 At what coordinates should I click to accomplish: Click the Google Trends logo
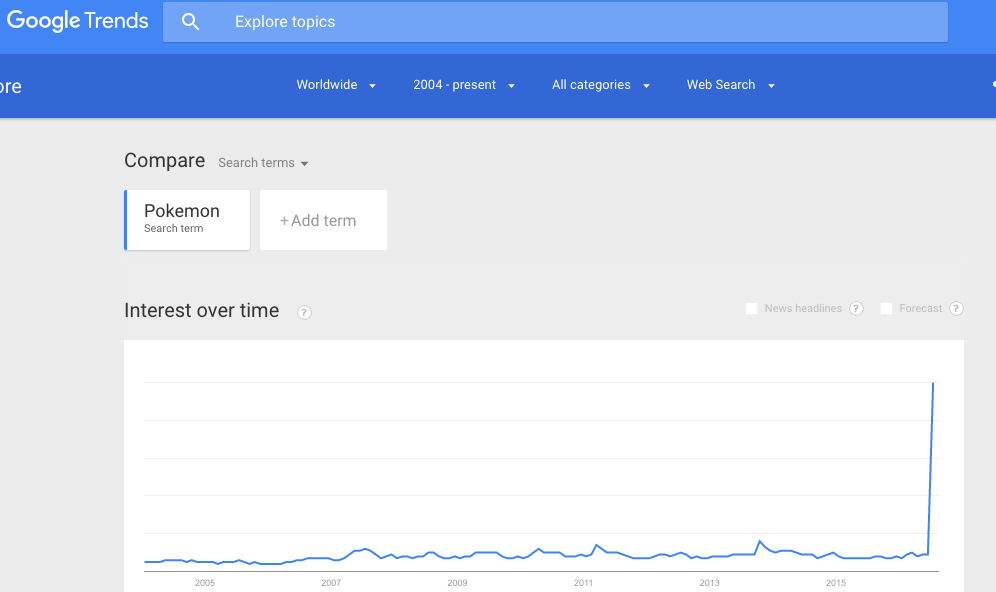77,21
